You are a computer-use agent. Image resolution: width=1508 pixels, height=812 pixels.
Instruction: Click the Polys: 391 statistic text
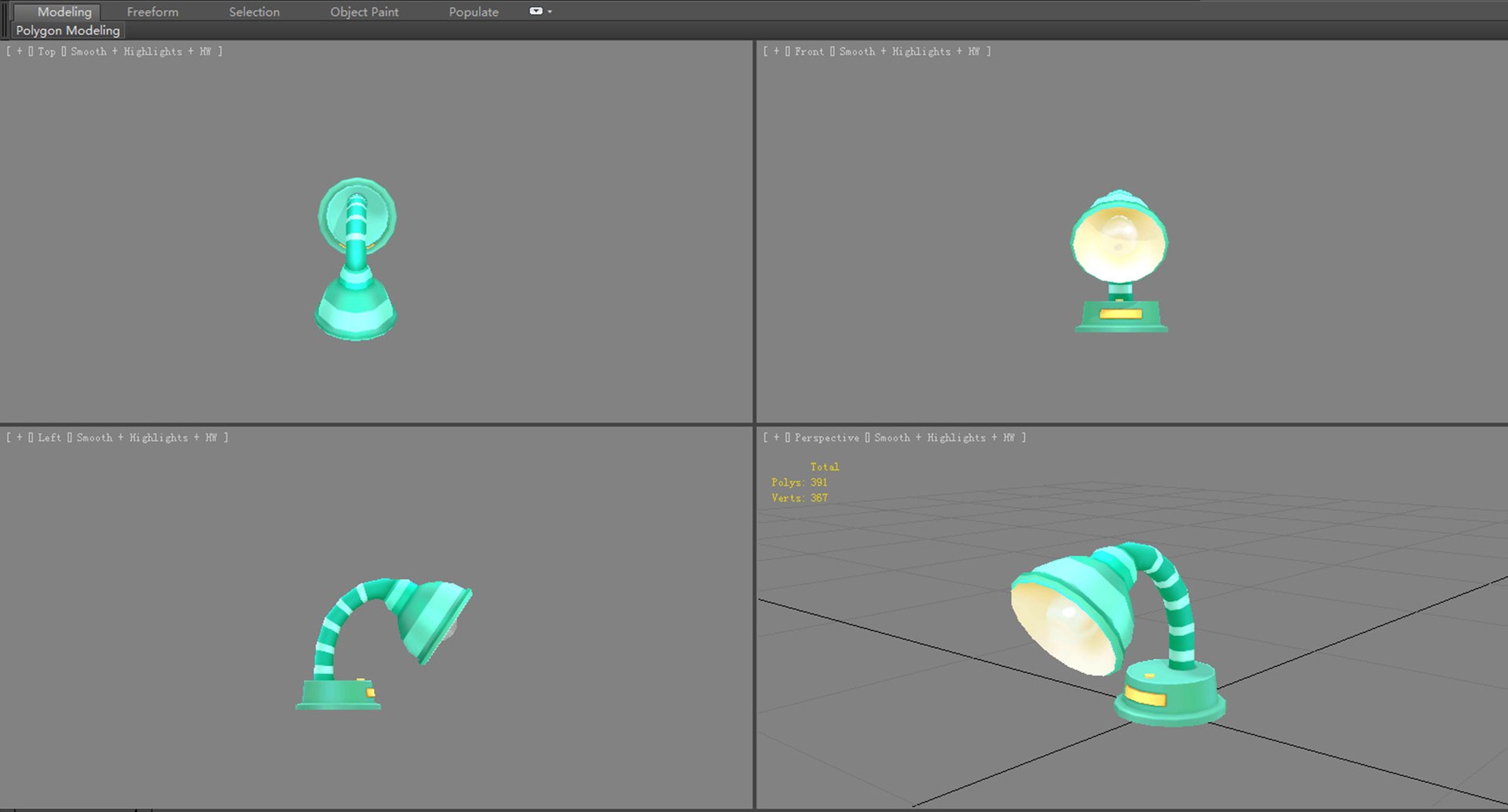tap(800, 482)
